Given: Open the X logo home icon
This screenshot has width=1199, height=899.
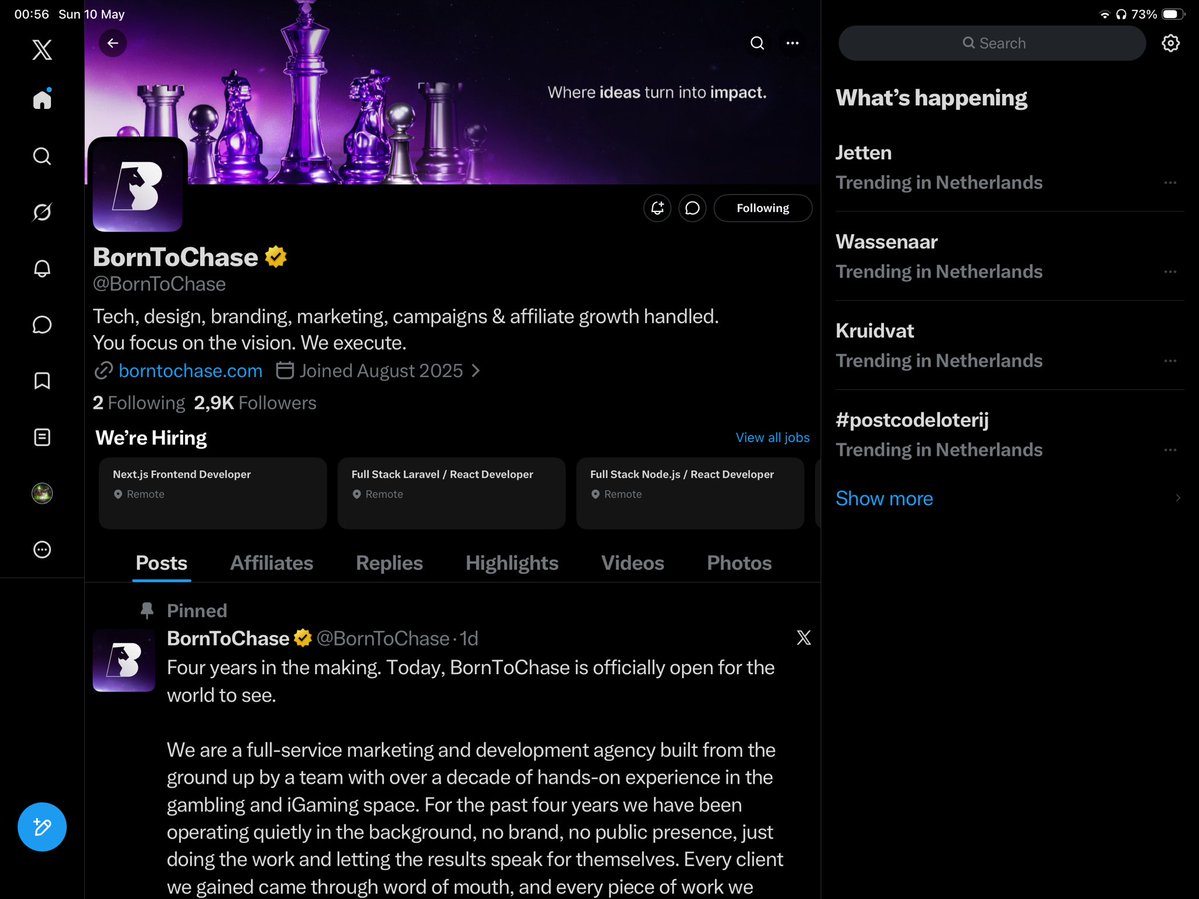Looking at the screenshot, I should (x=42, y=50).
